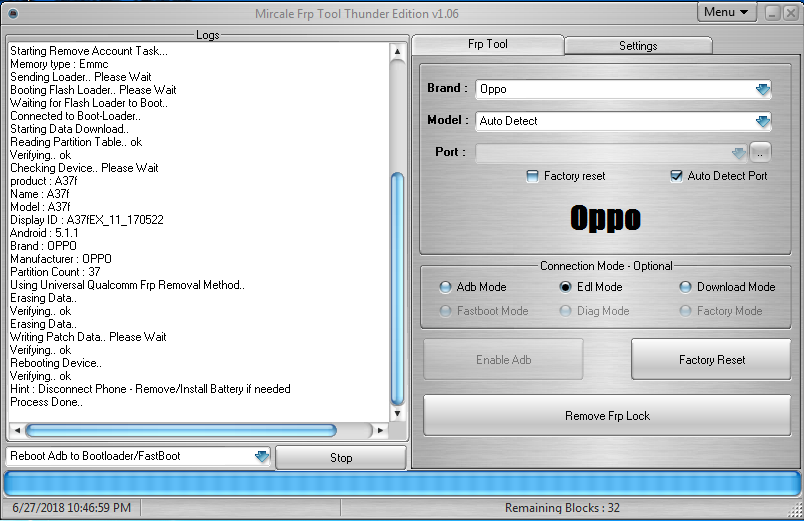804x521 pixels.
Task: Close the Miracle Frp Tool window
Action: click(791, 12)
